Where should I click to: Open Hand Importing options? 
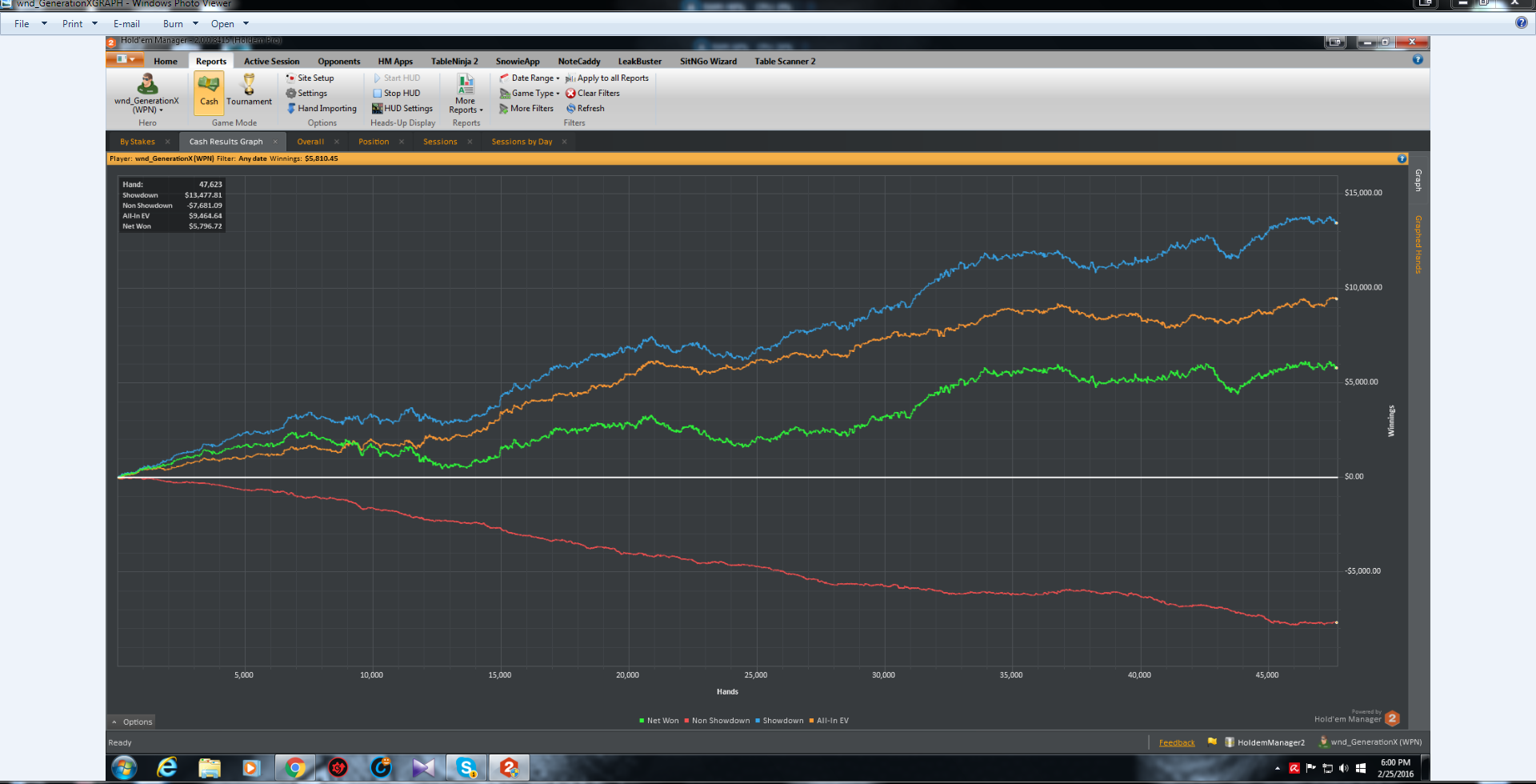point(322,108)
